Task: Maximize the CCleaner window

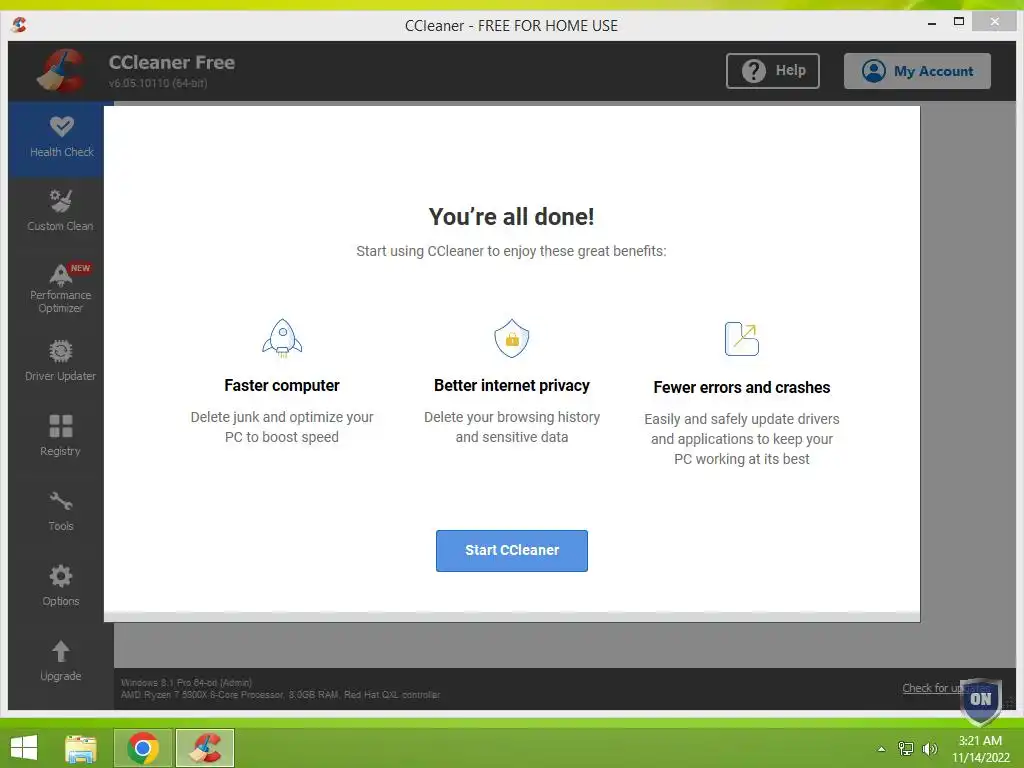Action: (x=959, y=22)
